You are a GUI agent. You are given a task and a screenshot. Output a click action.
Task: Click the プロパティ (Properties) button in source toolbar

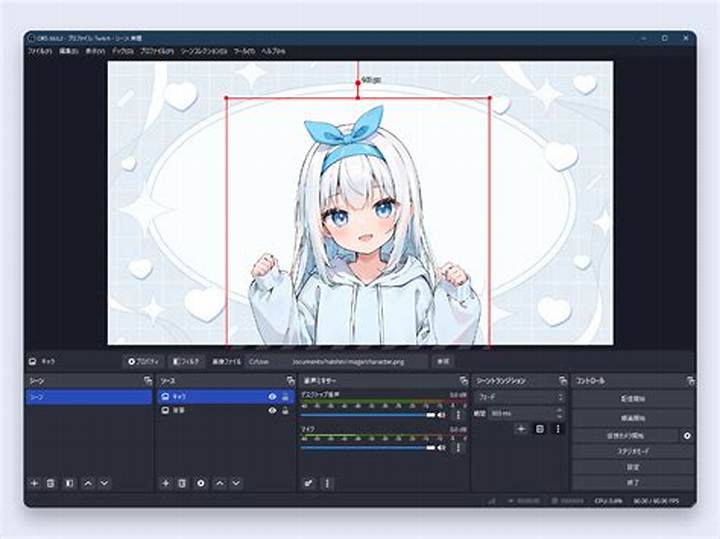[143, 362]
